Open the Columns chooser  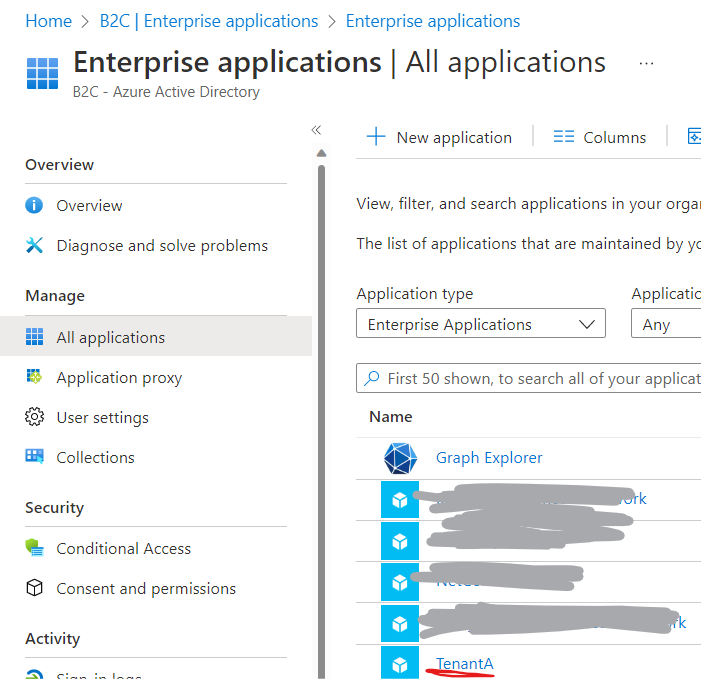click(600, 137)
